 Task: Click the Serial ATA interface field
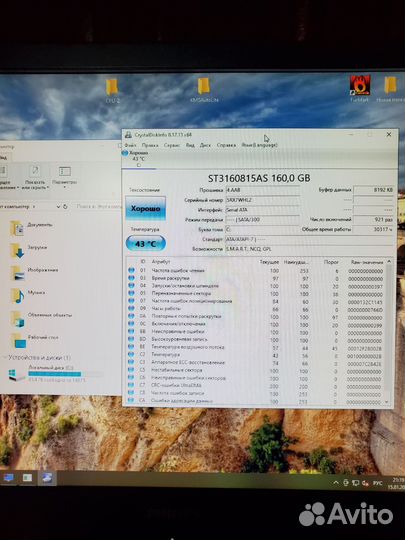(x=262, y=210)
